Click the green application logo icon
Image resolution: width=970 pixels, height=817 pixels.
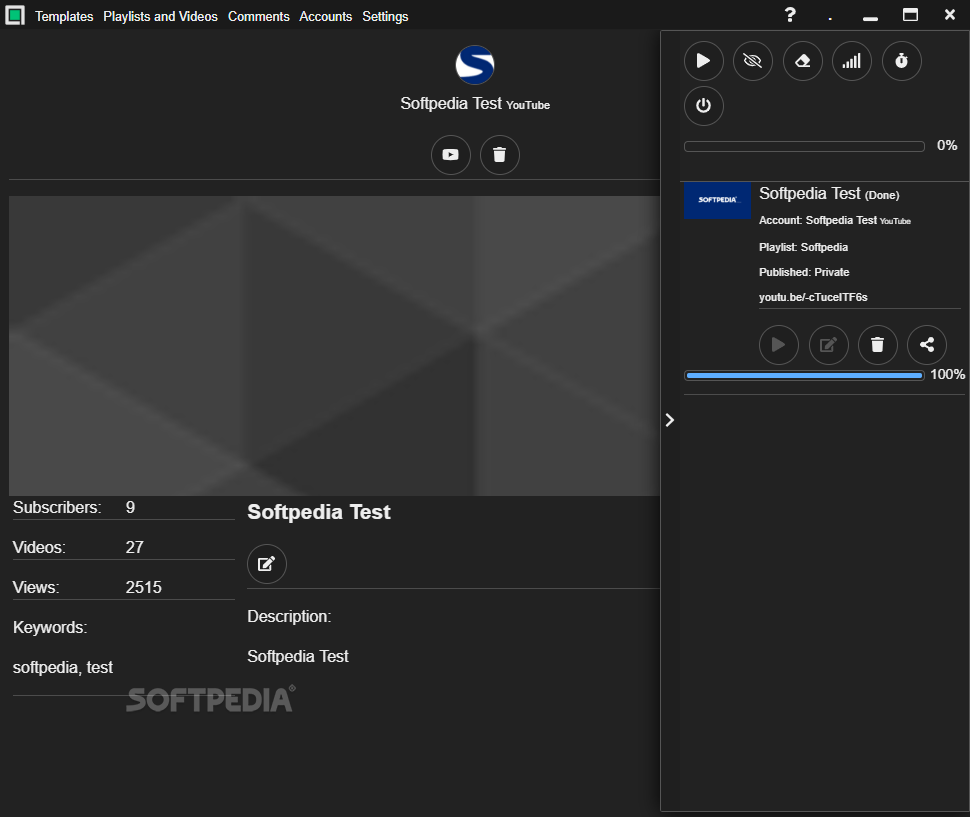(15, 15)
